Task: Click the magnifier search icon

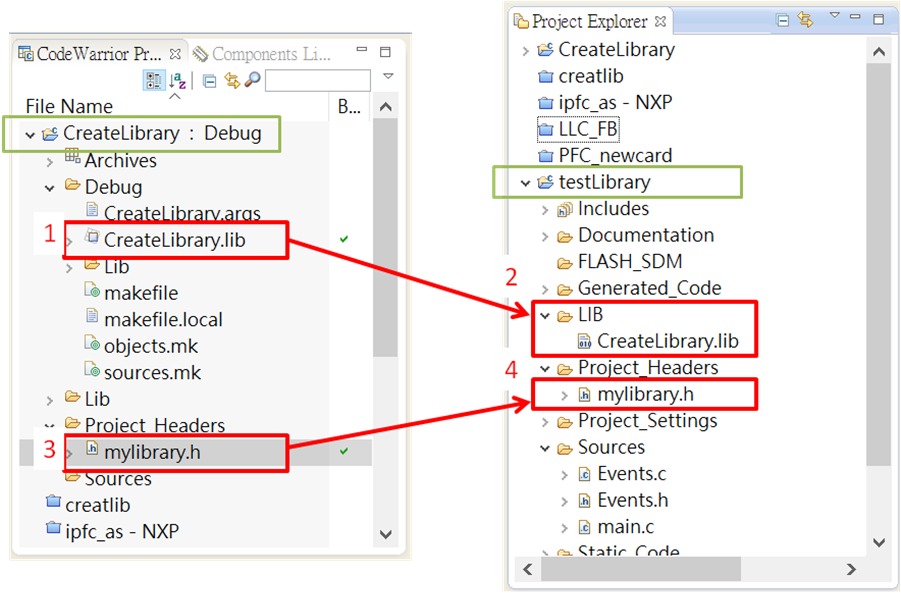Action: coord(252,81)
